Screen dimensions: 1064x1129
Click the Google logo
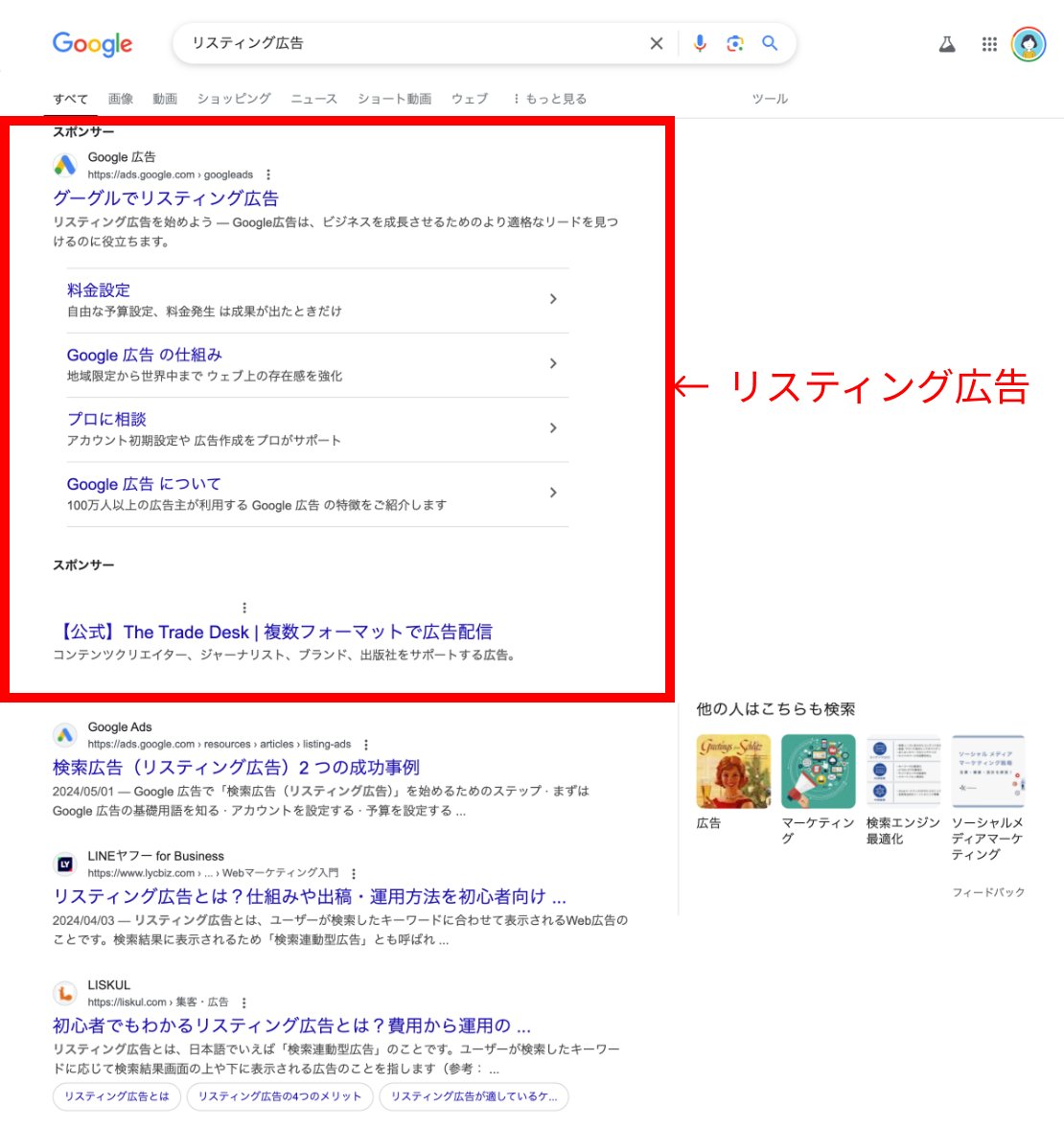[92, 44]
